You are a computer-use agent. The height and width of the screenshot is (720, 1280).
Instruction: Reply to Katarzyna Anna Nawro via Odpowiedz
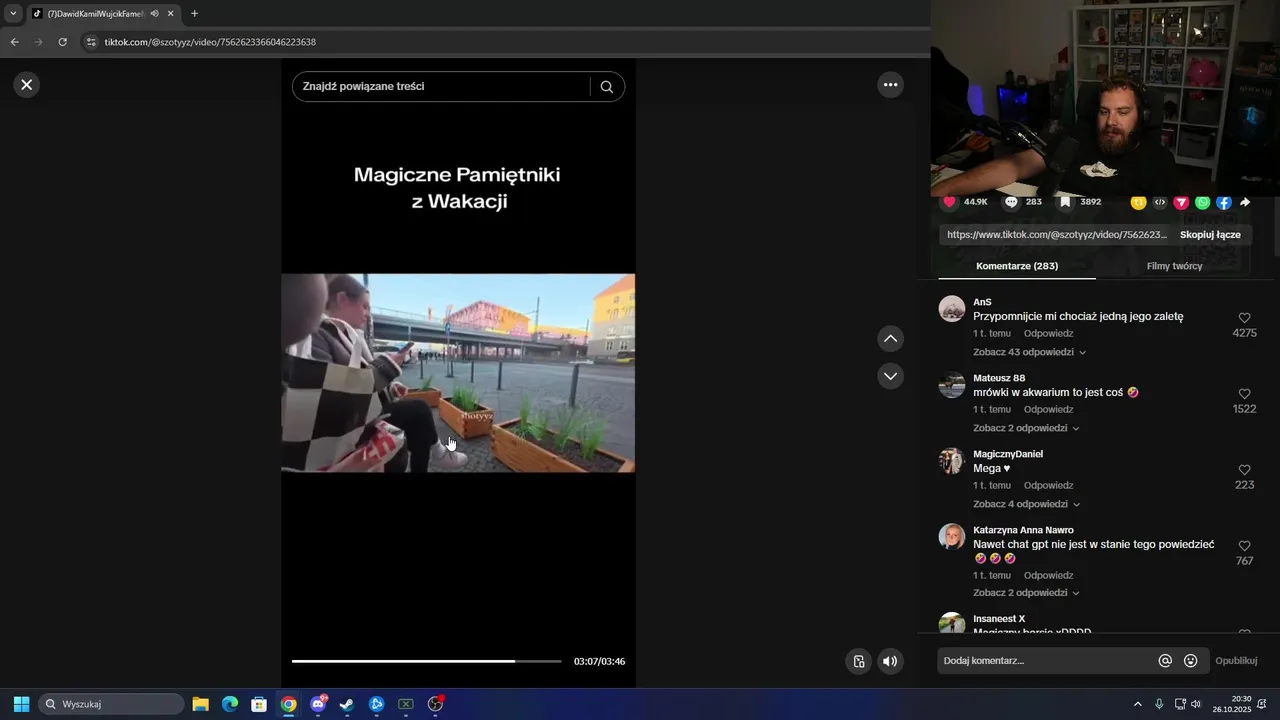[1048, 575]
